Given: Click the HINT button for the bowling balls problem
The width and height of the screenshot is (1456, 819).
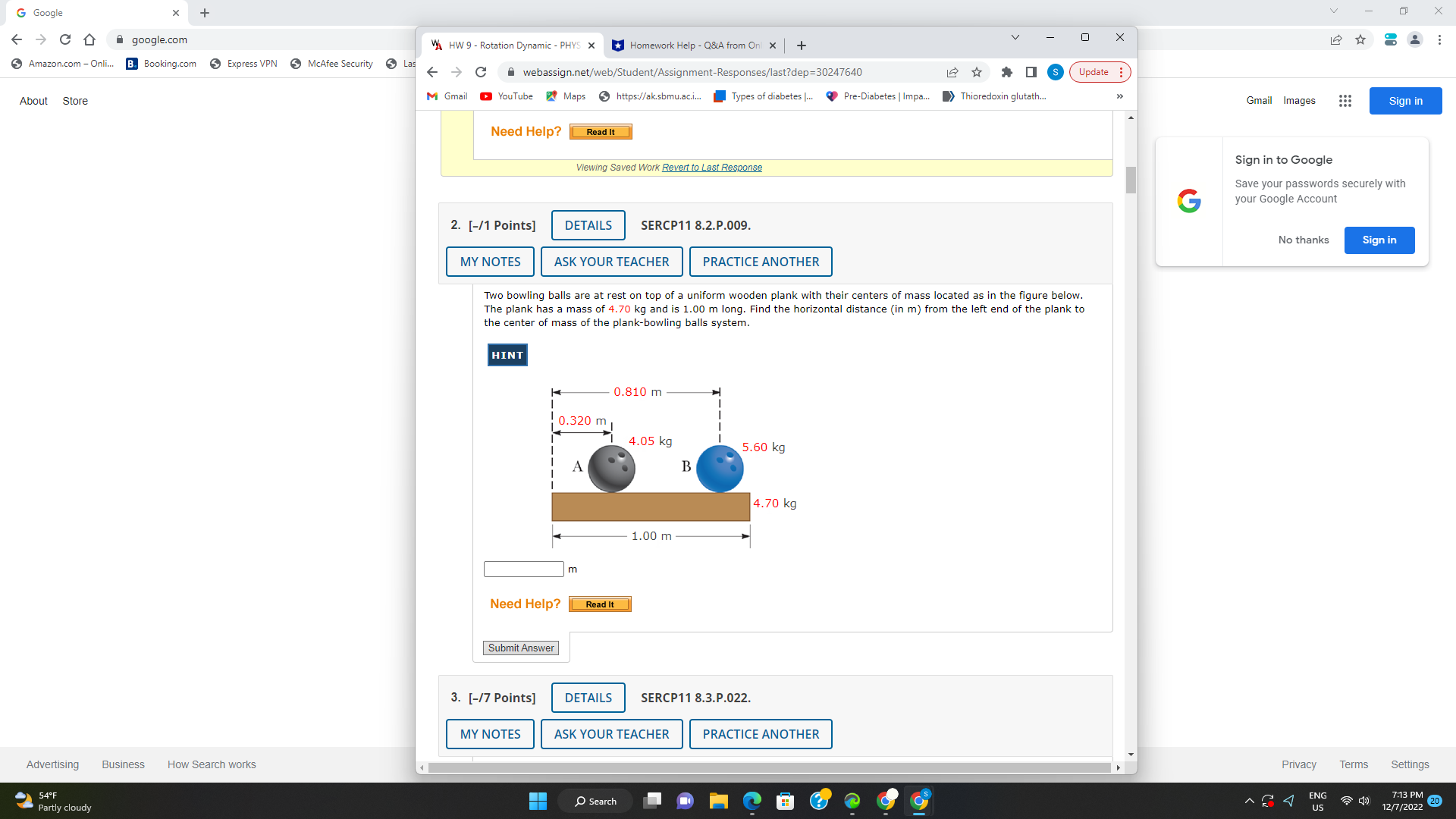Looking at the screenshot, I should tap(507, 354).
